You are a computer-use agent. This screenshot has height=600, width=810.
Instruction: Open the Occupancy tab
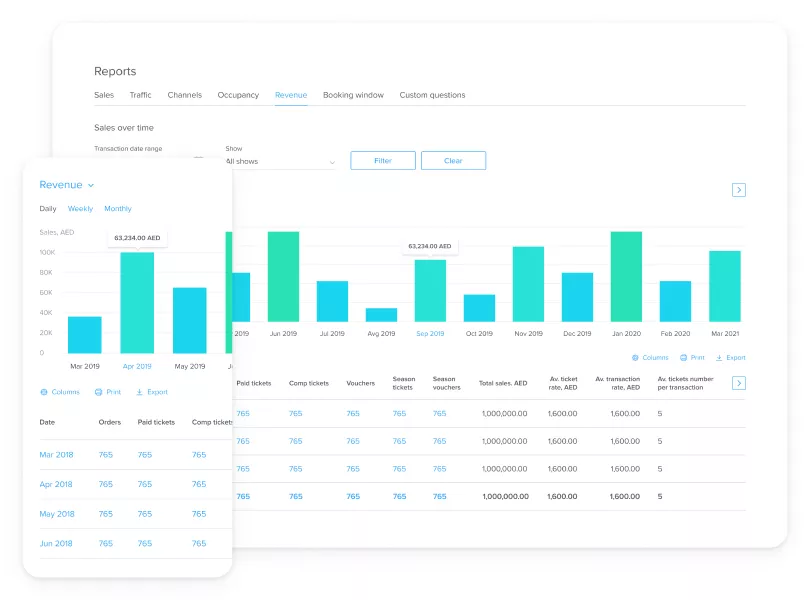point(238,95)
